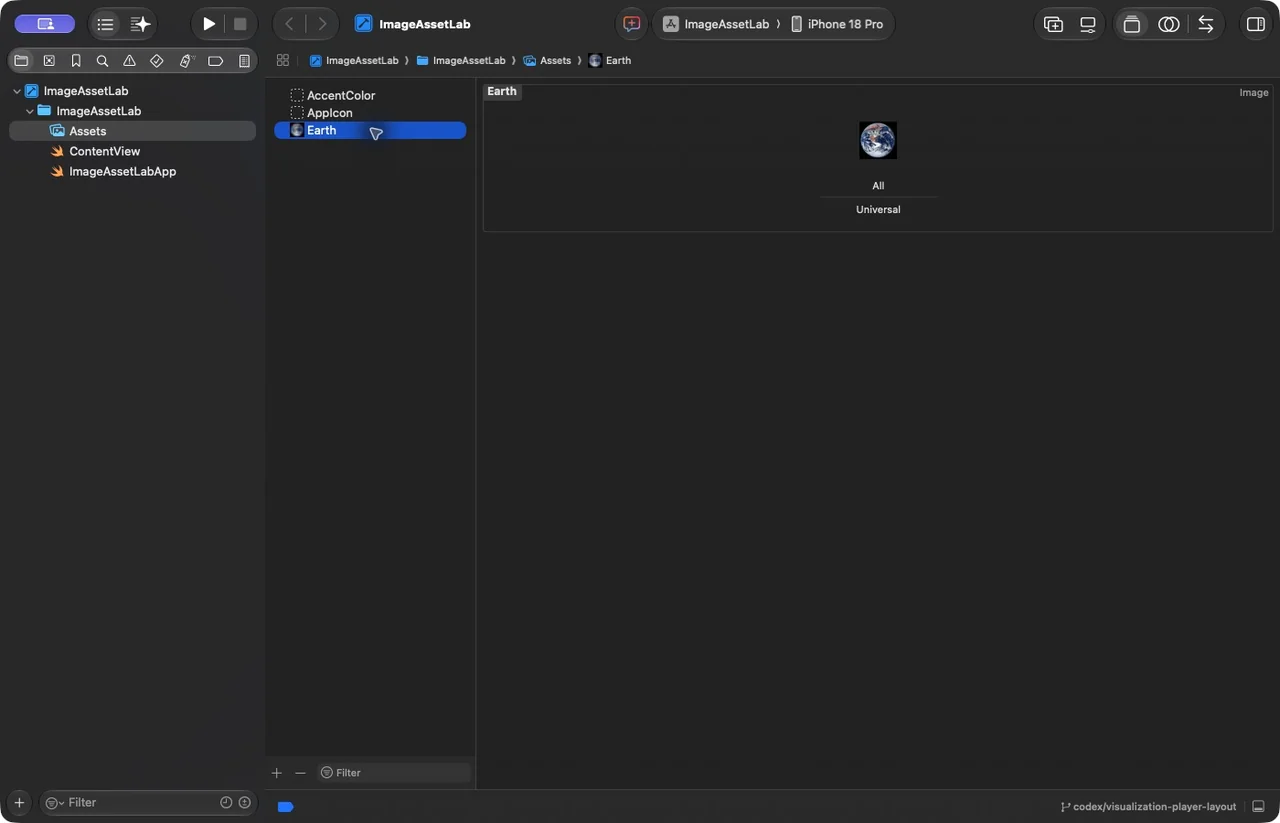Viewport: 1280px width, 823px height.
Task: Click the device settings icon beside Library
Action: [1088, 24]
